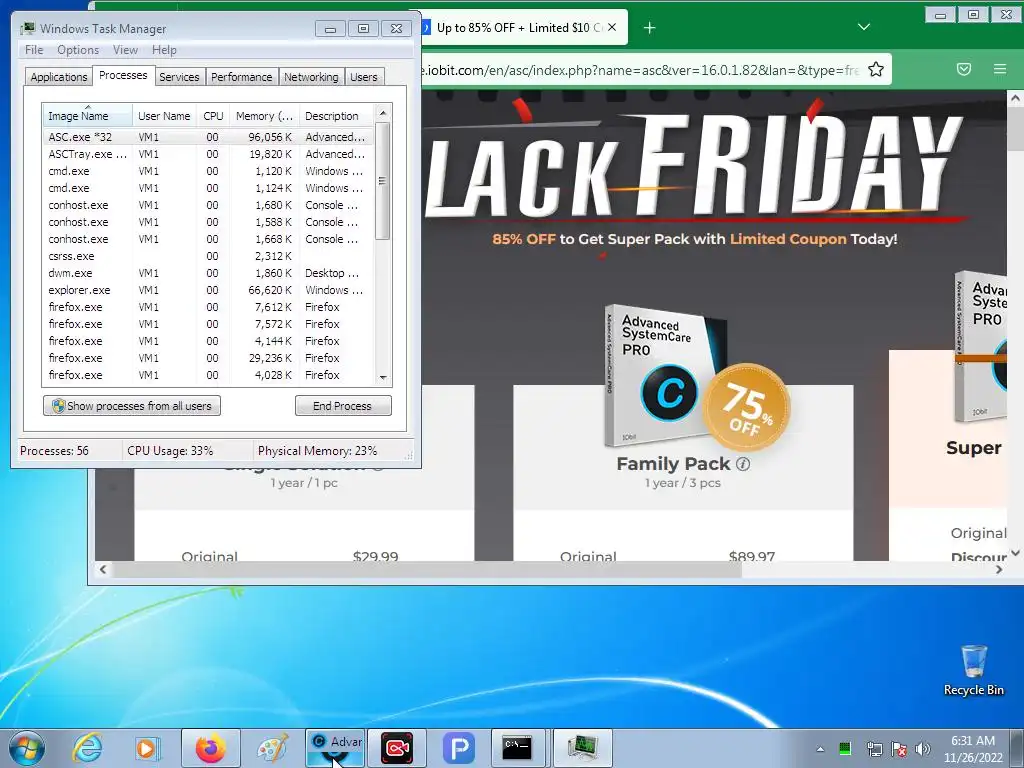Open the File menu in Task Manager
The image size is (1024, 768).
pos(34,50)
